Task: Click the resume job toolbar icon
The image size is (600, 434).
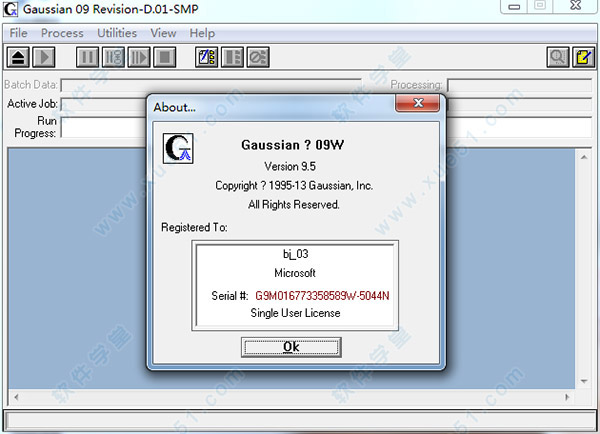Action: pyautogui.click(x=139, y=57)
